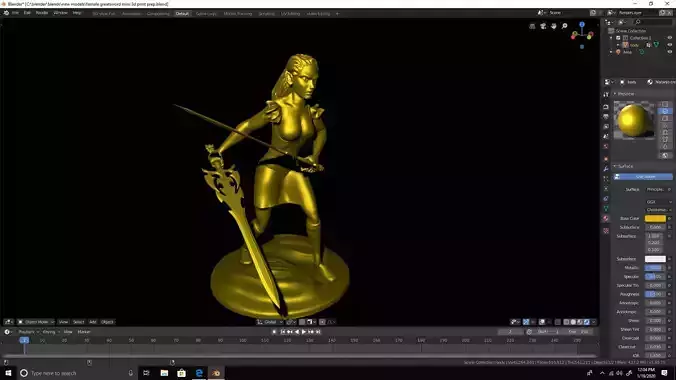Click the Metallic slider
Viewport: 676px width, 380px height.
pos(655,268)
